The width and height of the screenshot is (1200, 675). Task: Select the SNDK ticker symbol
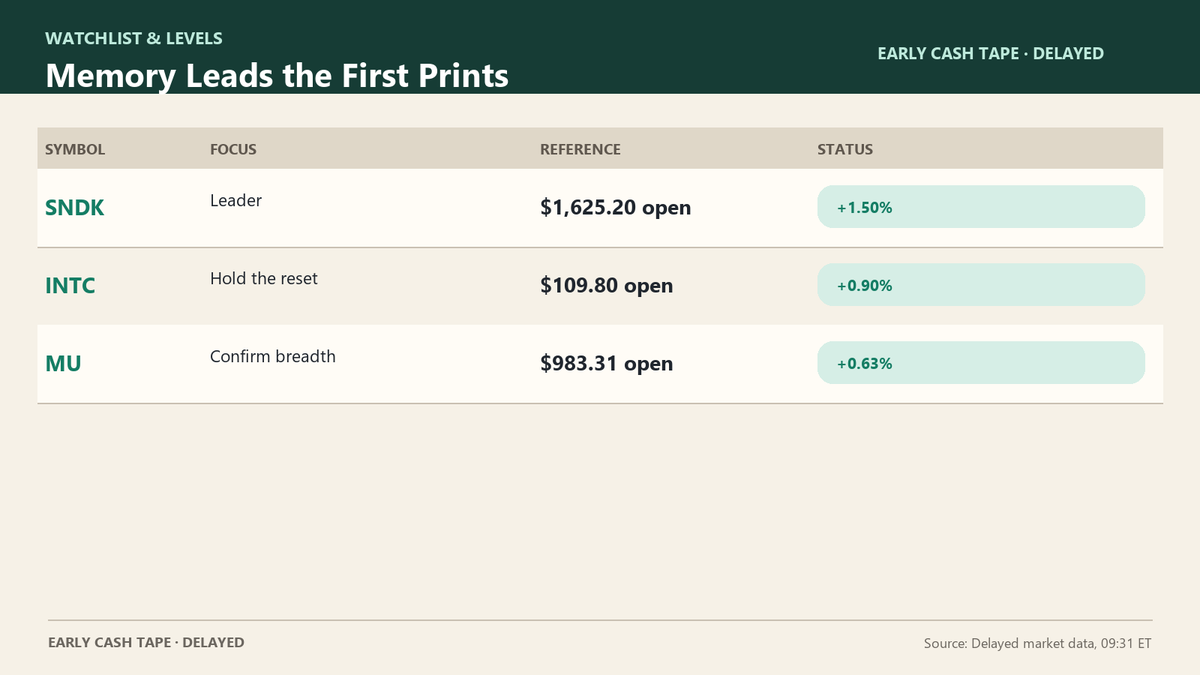coord(75,208)
